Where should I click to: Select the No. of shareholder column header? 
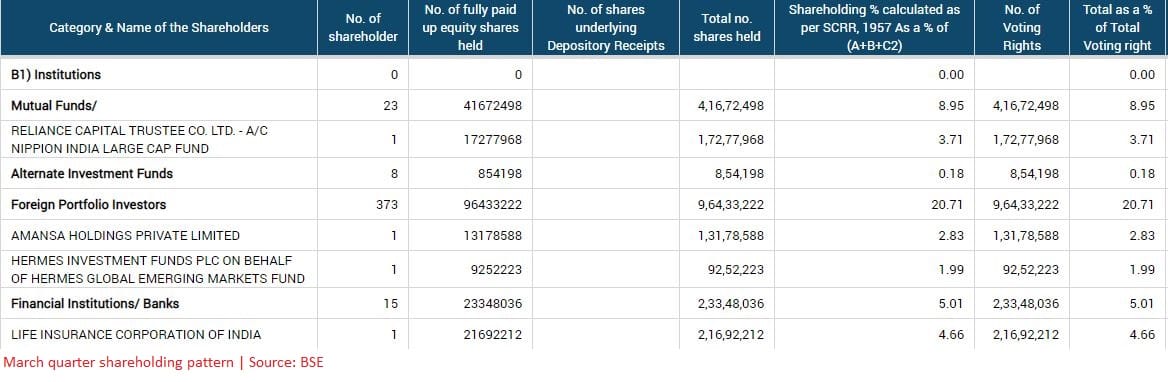coord(363,28)
